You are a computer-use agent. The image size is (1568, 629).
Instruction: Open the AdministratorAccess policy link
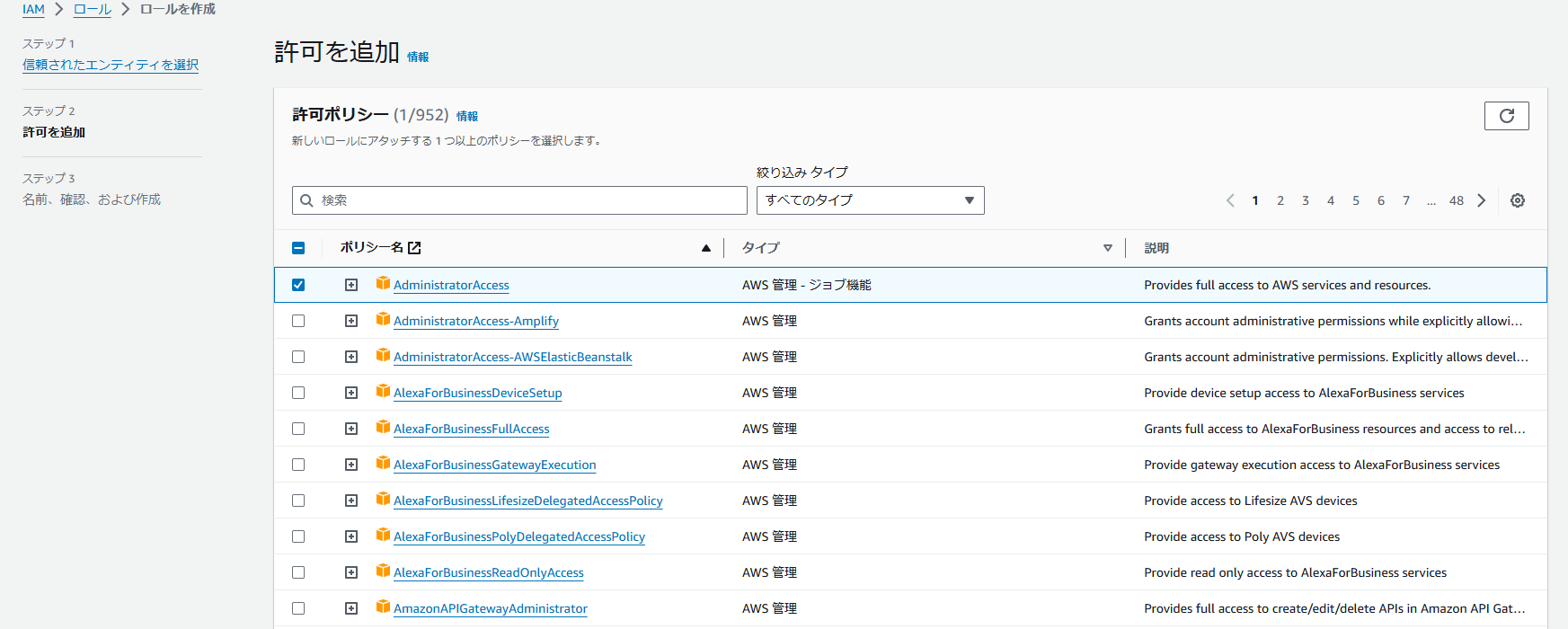(451, 285)
